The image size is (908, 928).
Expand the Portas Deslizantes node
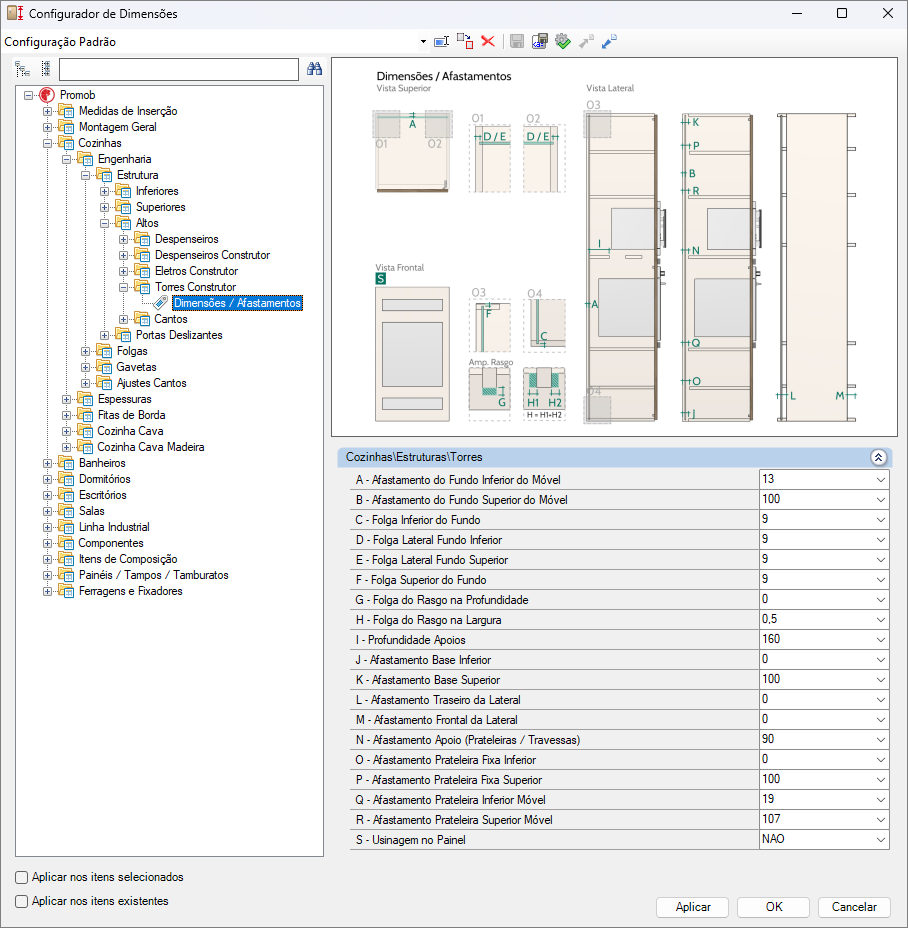[x=104, y=335]
